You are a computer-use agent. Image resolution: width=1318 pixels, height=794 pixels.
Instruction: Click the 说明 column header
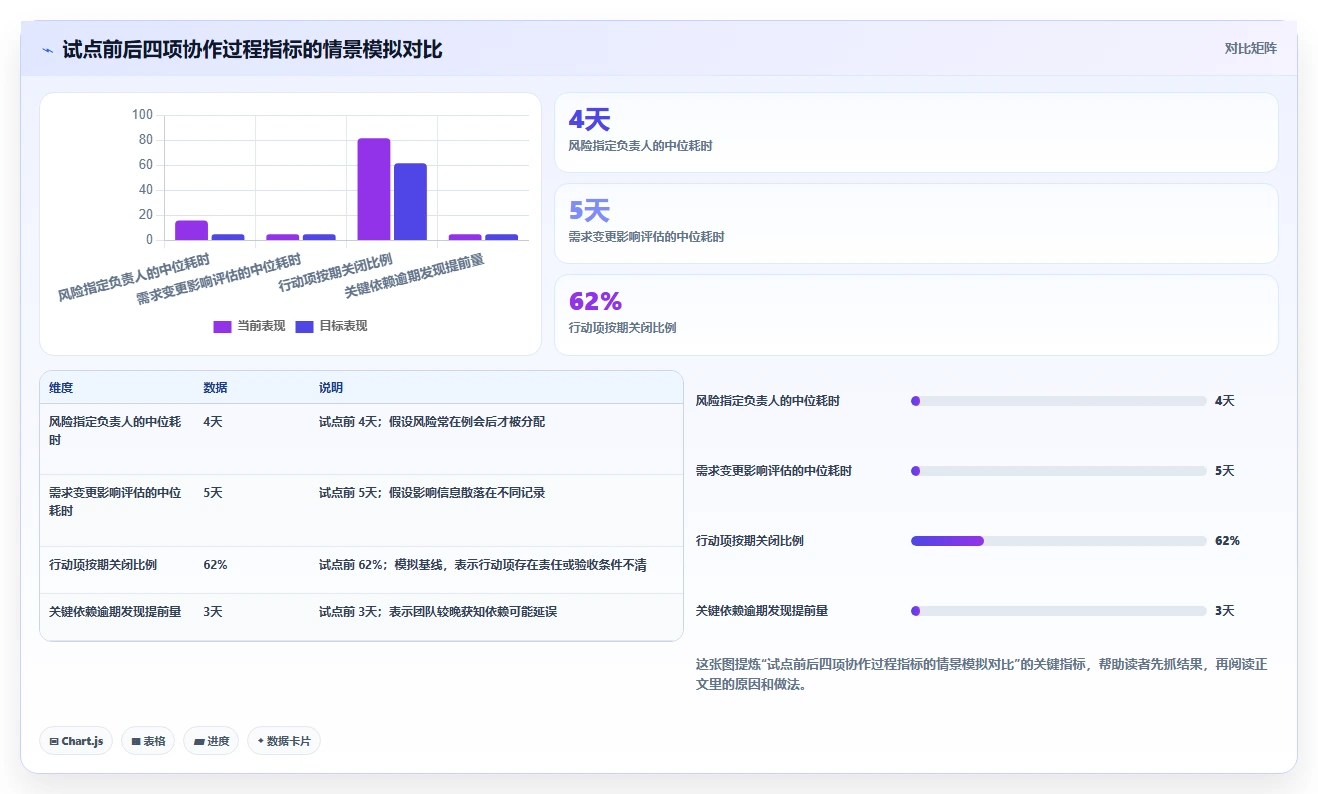[x=331, y=388]
